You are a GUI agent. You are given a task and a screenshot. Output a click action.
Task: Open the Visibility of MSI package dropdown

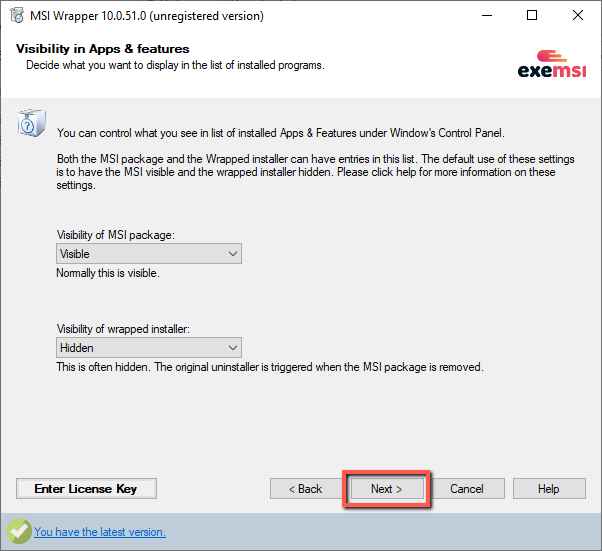(149, 254)
